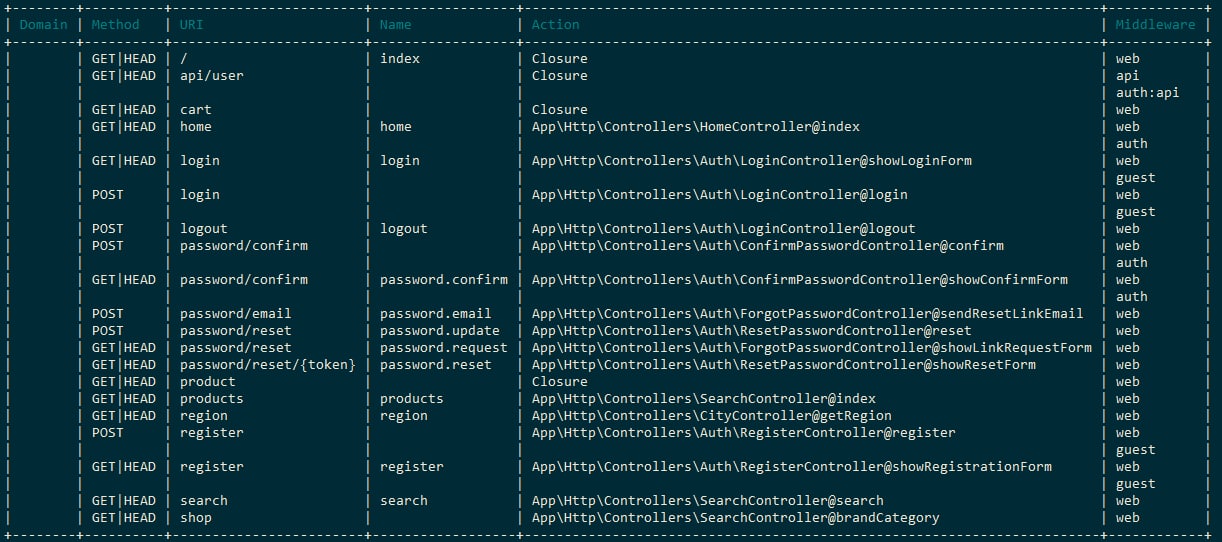Screen dimensions: 1222x542
Task: Click the ForgotPasswordController@sendResetLinkEmail action
Action: [x=807, y=314]
